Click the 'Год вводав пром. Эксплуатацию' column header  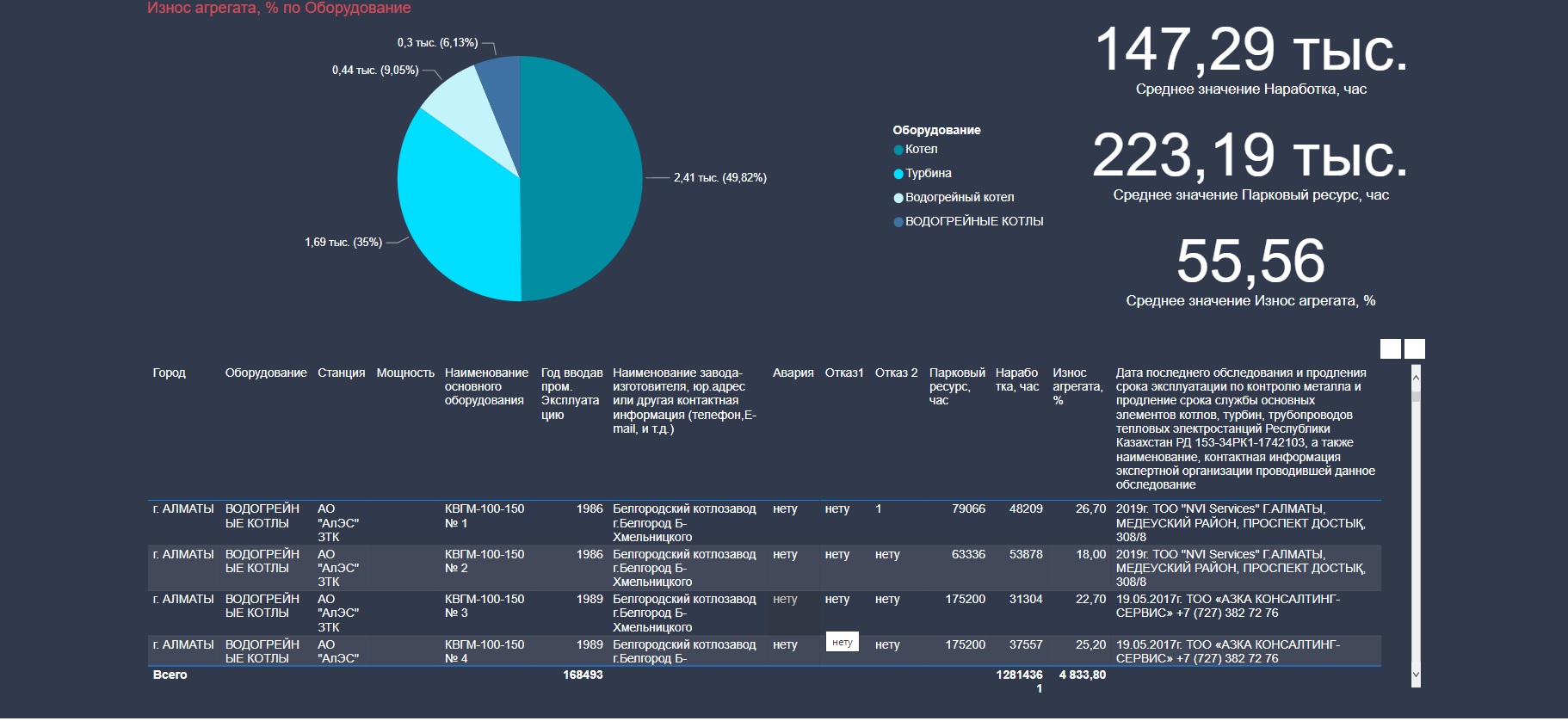pyautogui.click(x=571, y=393)
